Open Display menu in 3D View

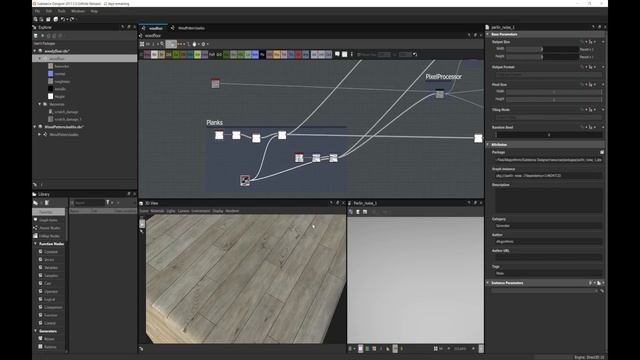[218, 211]
